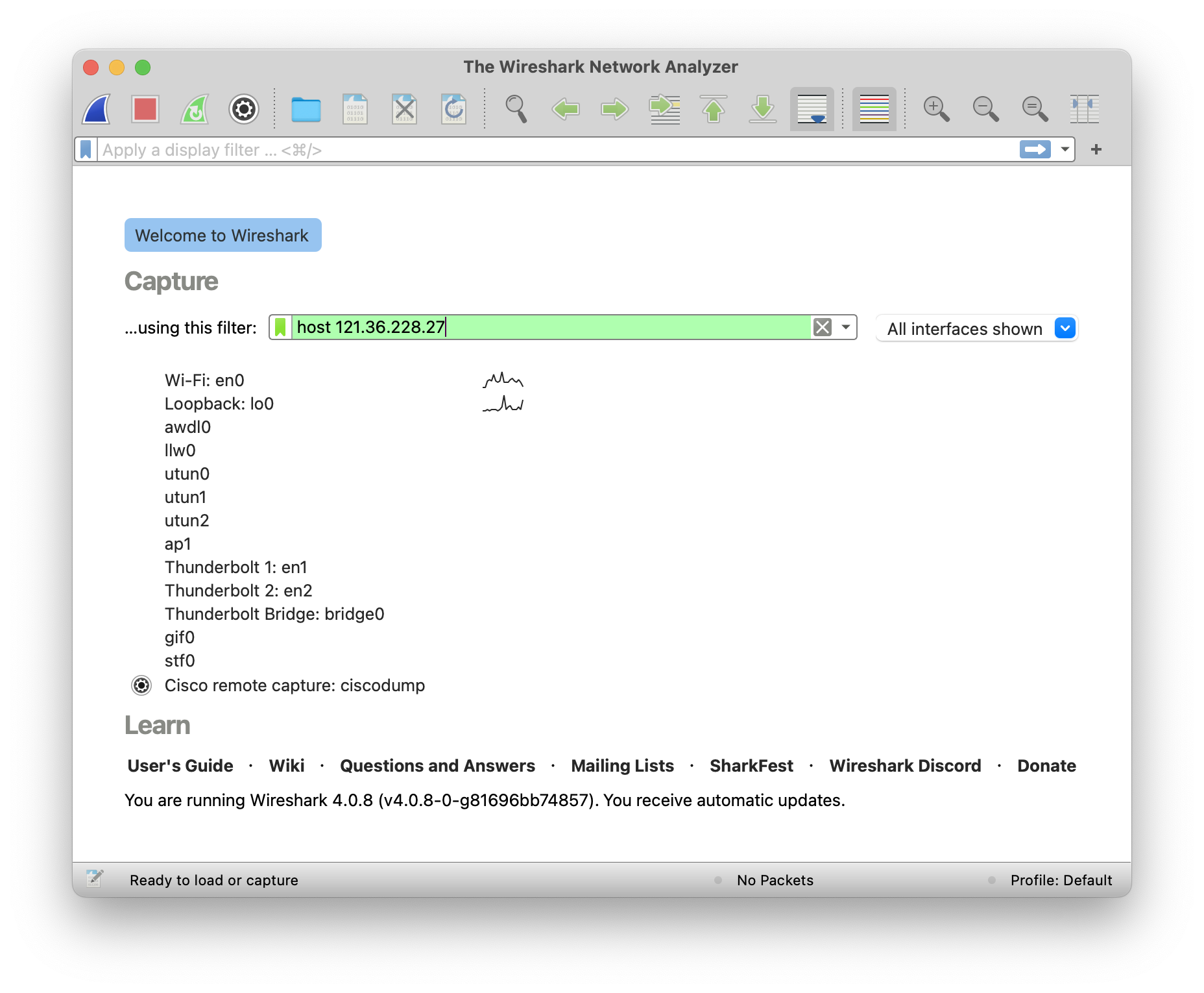Screen dimensions: 1204x993
Task: Go to a specified packet
Action: tap(664, 109)
